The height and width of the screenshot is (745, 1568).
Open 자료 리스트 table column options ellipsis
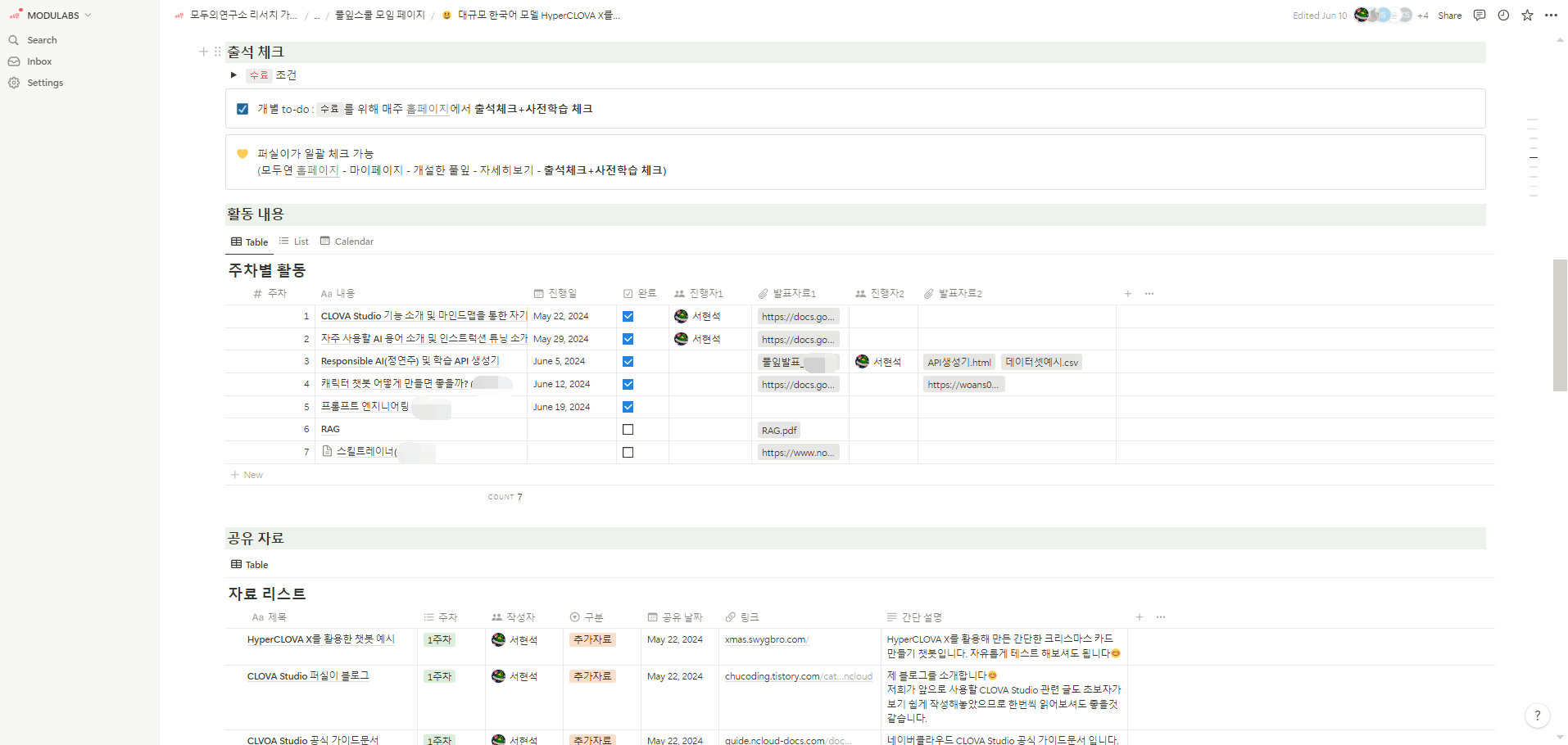click(x=1161, y=617)
